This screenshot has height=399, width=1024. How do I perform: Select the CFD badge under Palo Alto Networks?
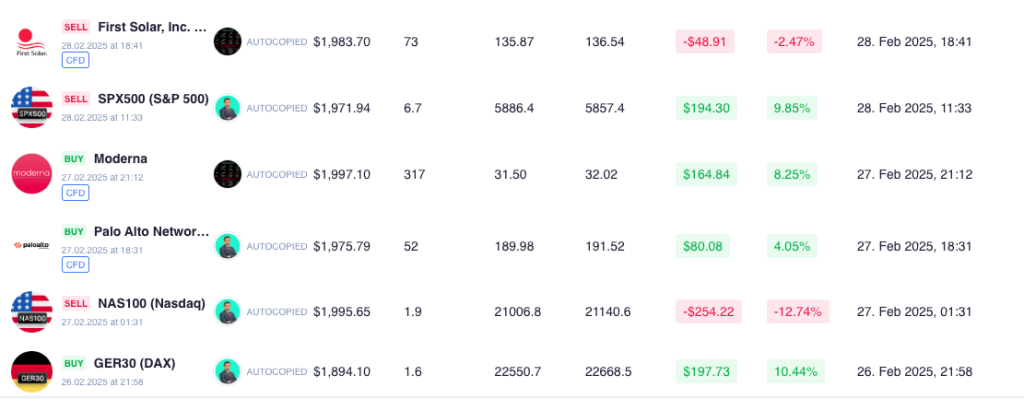point(76,264)
